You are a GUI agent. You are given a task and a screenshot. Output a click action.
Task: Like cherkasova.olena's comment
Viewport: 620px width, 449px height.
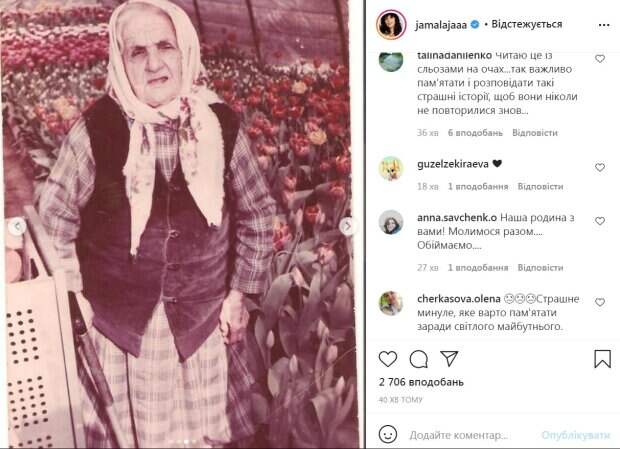tap(600, 302)
